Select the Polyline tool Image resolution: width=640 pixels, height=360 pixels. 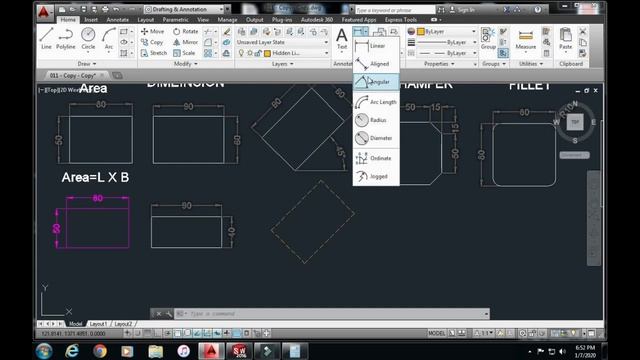pos(66,39)
